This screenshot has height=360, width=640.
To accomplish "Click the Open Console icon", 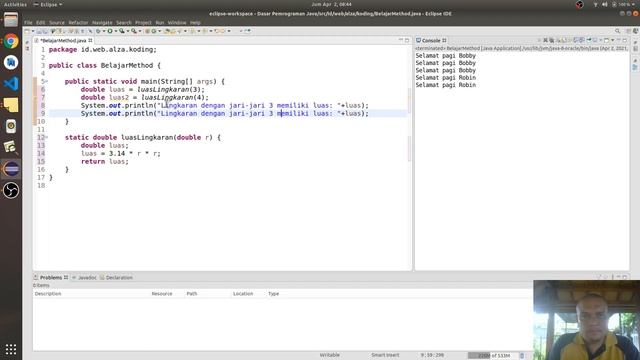I will [x=607, y=40].
